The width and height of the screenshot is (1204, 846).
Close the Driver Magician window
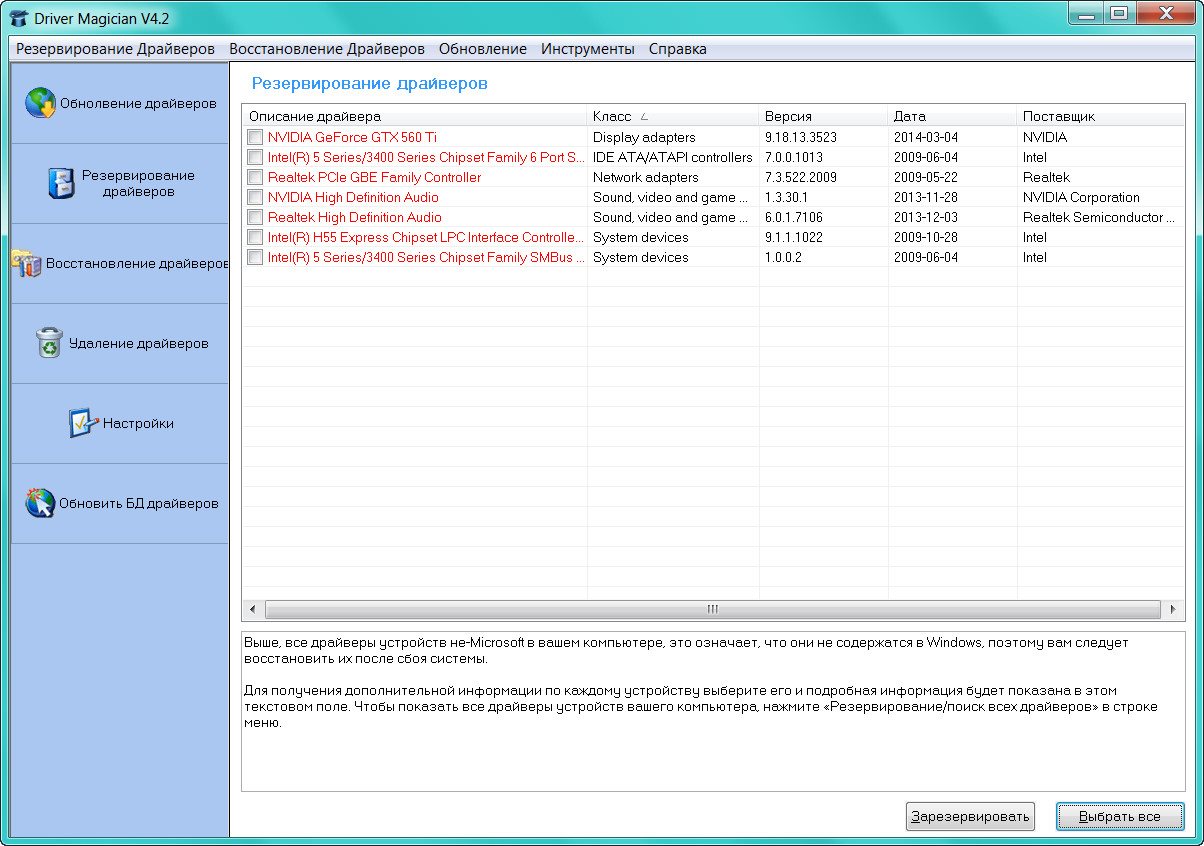coord(1168,13)
